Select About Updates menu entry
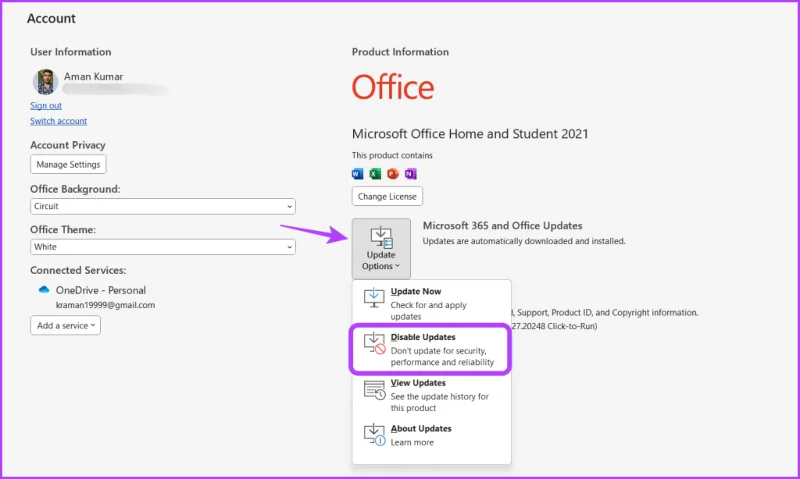 point(431,435)
